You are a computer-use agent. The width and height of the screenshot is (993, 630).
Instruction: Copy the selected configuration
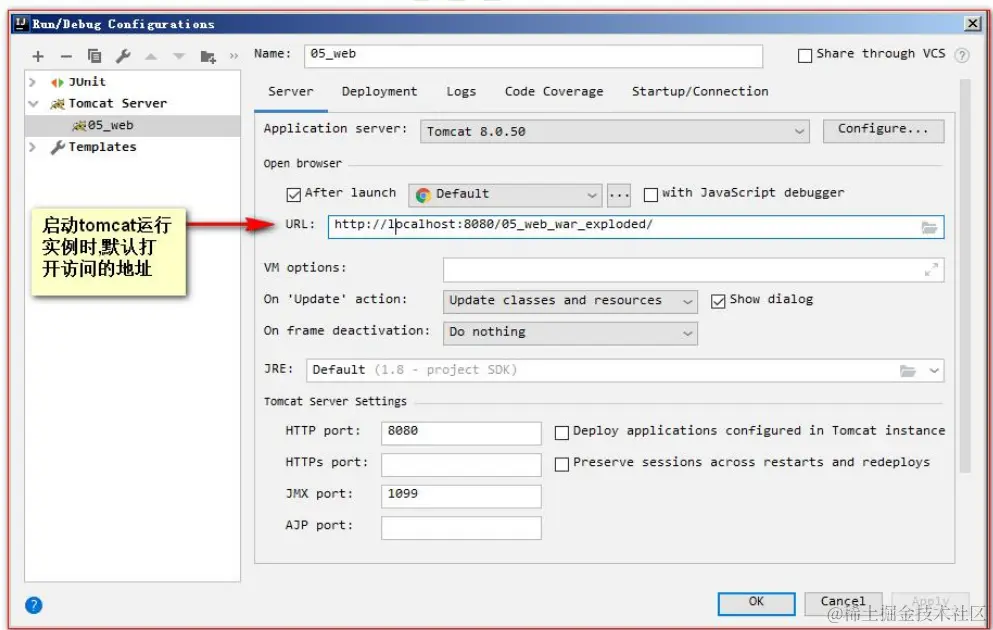(94, 56)
